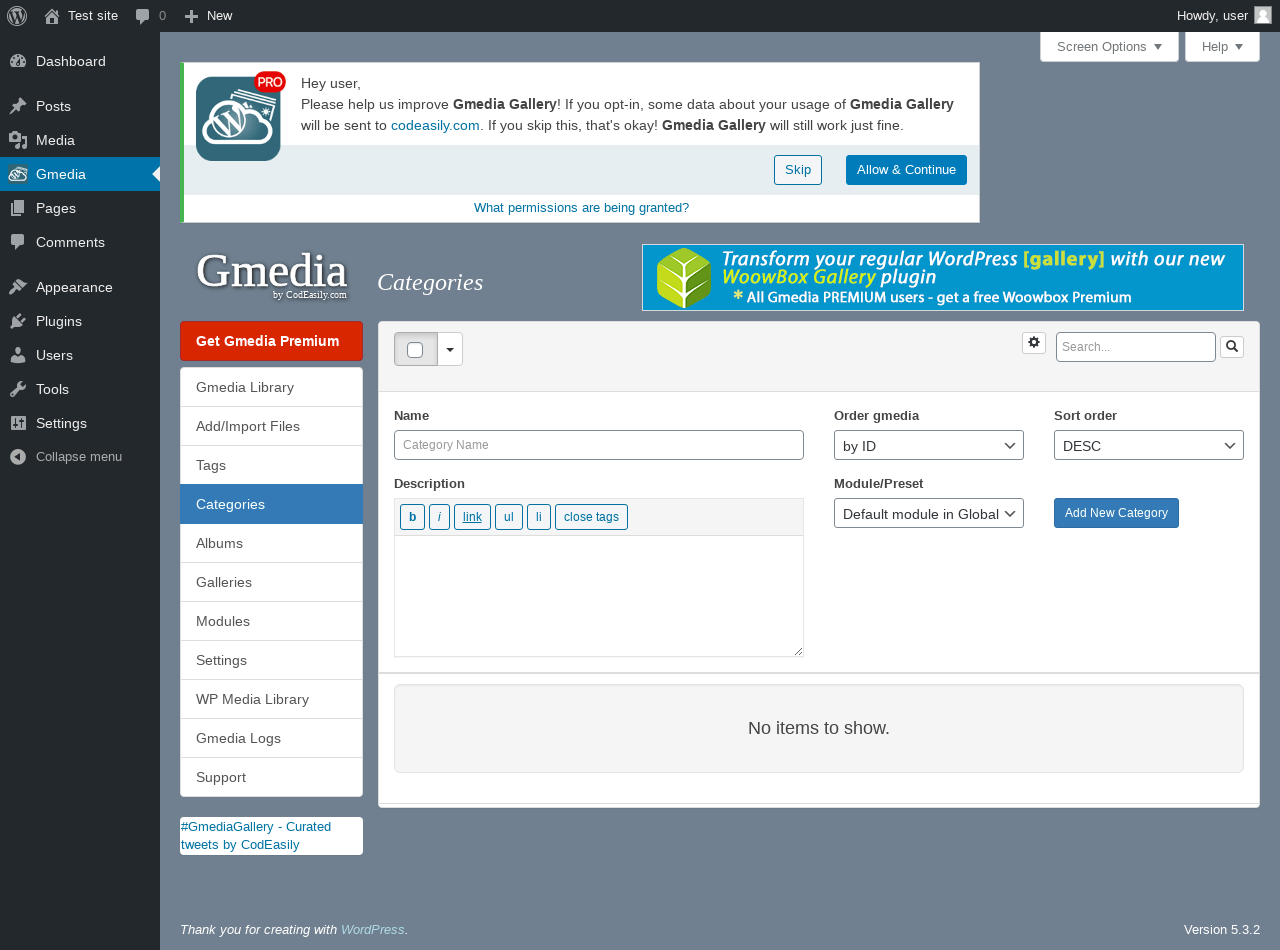Click the Comments sidebar icon
1280x950 pixels.
click(x=18, y=242)
